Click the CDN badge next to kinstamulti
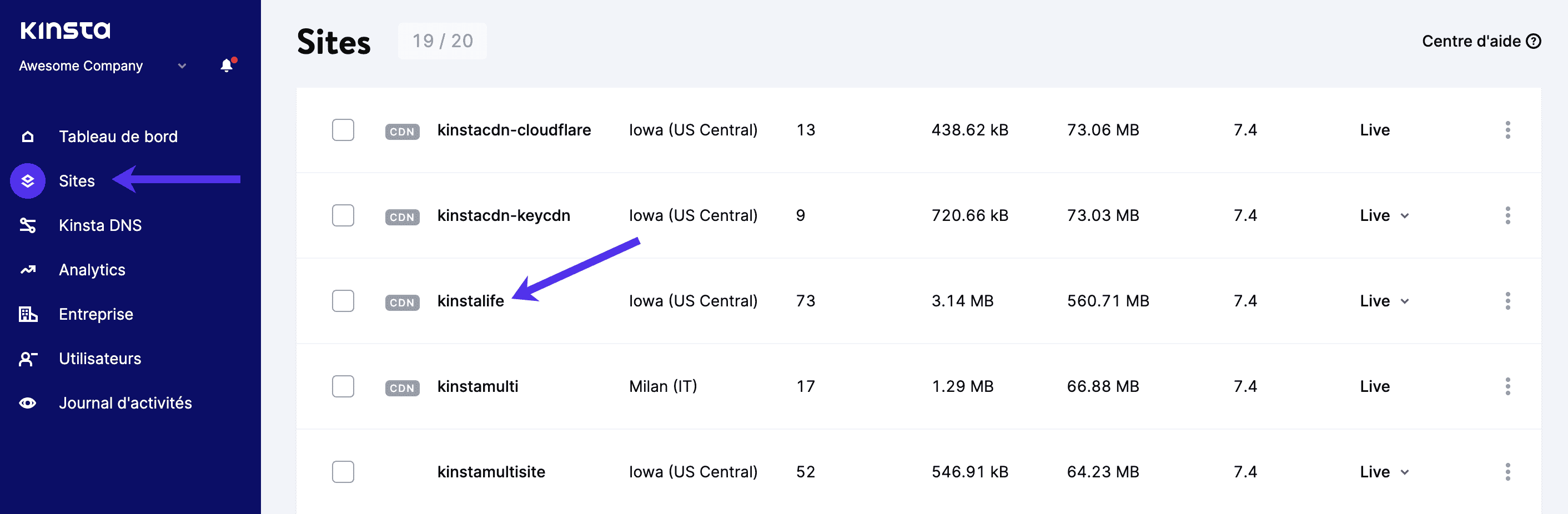Screen dimensions: 1568x514 [x=403, y=387]
